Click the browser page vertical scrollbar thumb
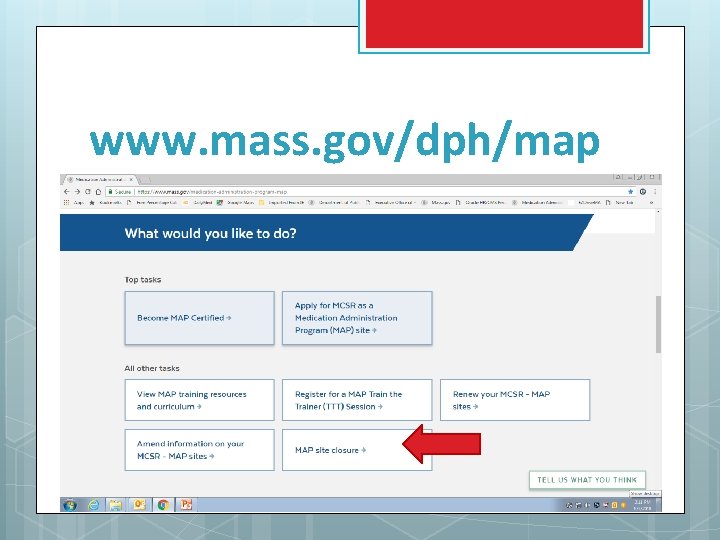The image size is (720, 540). 658,324
